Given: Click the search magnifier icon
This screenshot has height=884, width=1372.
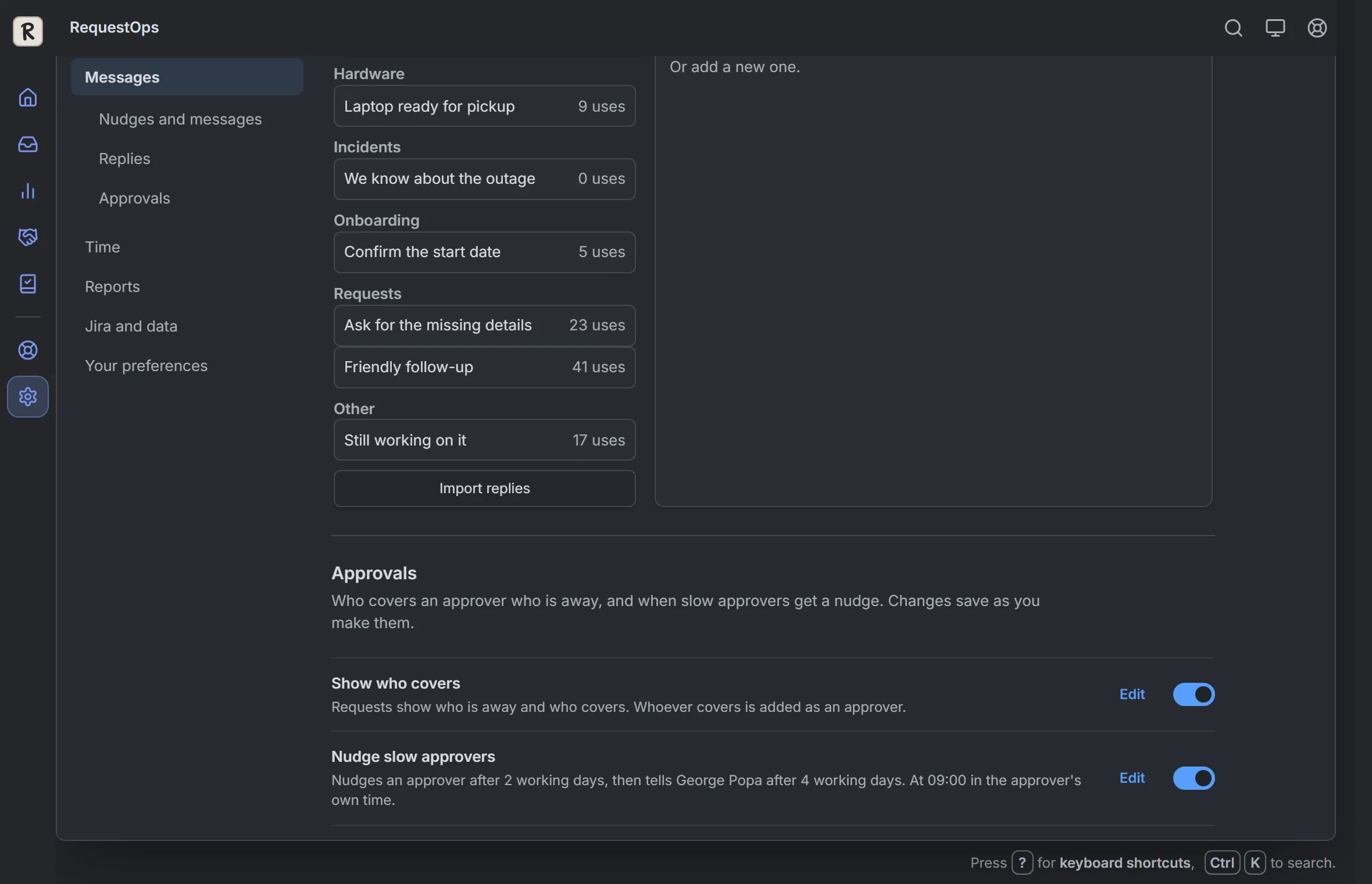Looking at the screenshot, I should point(1233,28).
